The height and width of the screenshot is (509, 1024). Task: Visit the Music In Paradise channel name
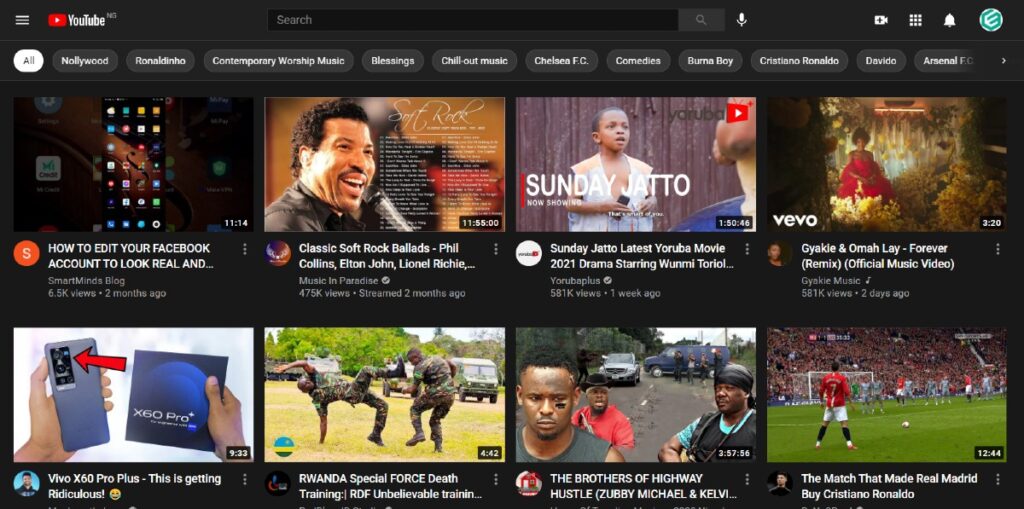[x=339, y=280]
